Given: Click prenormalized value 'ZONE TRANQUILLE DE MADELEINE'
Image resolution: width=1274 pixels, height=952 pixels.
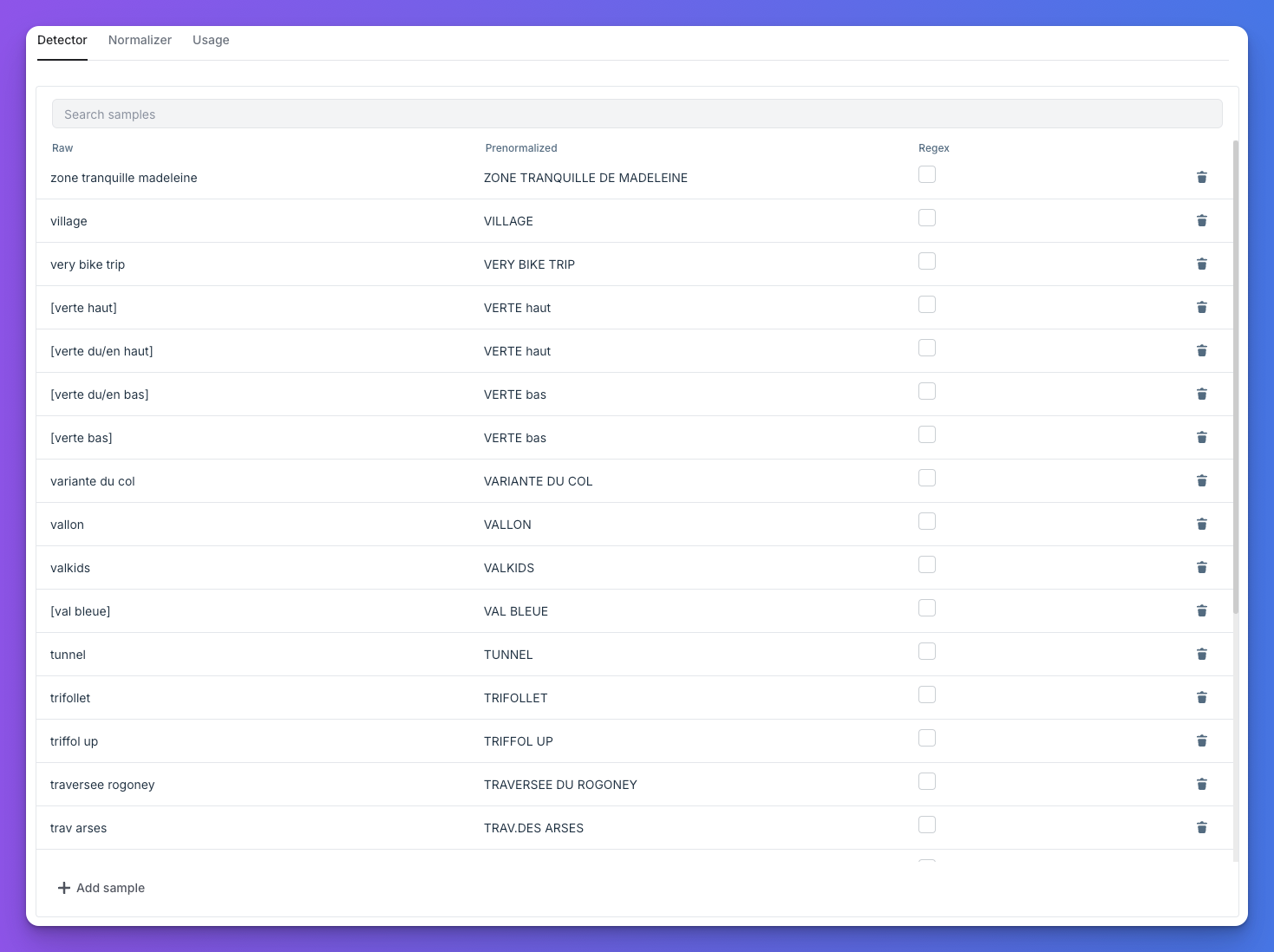Looking at the screenshot, I should point(585,178).
